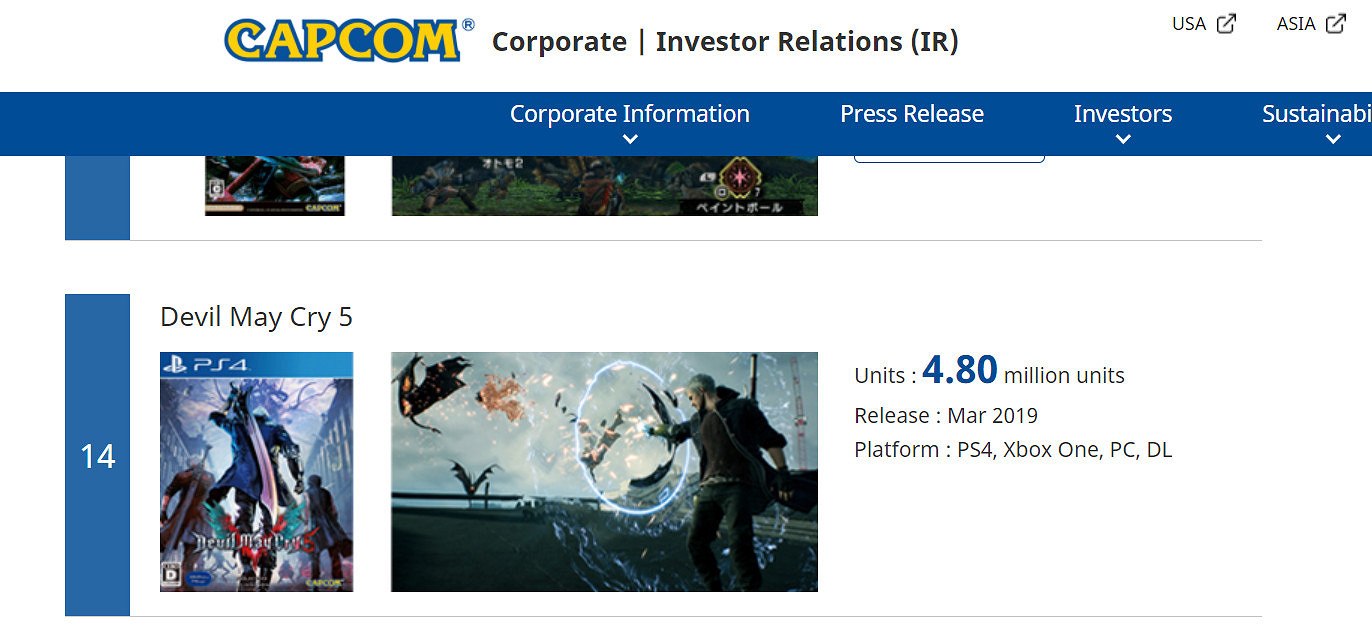The width and height of the screenshot is (1372, 641).
Task: Open the Press Release menu item
Action: tap(912, 114)
